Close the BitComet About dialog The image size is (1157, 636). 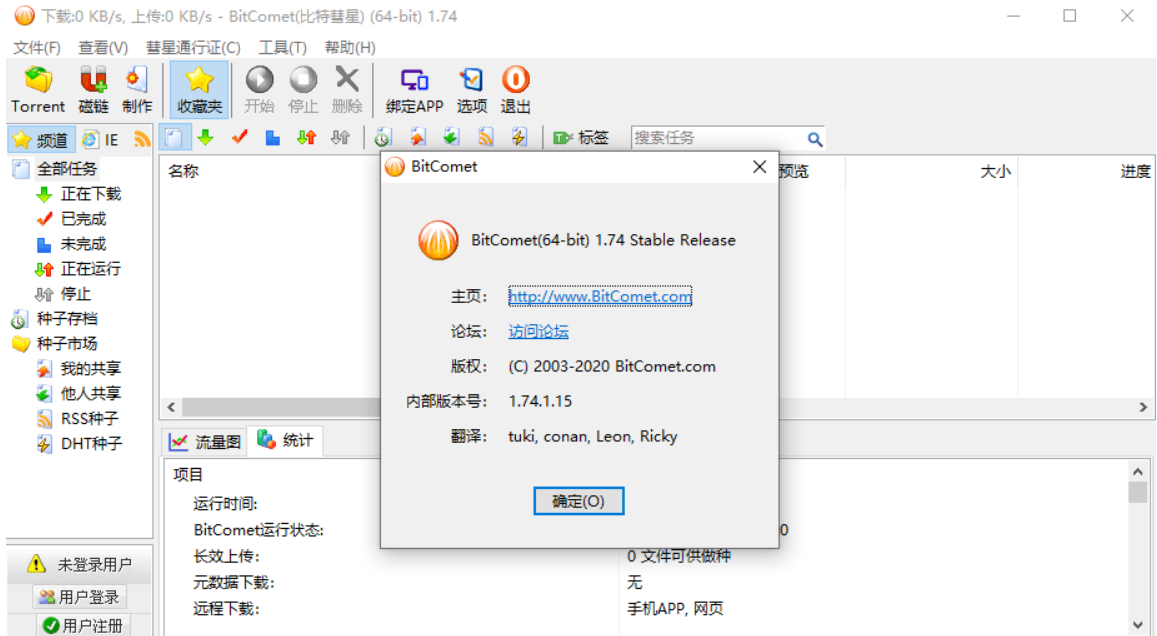[x=759, y=167]
